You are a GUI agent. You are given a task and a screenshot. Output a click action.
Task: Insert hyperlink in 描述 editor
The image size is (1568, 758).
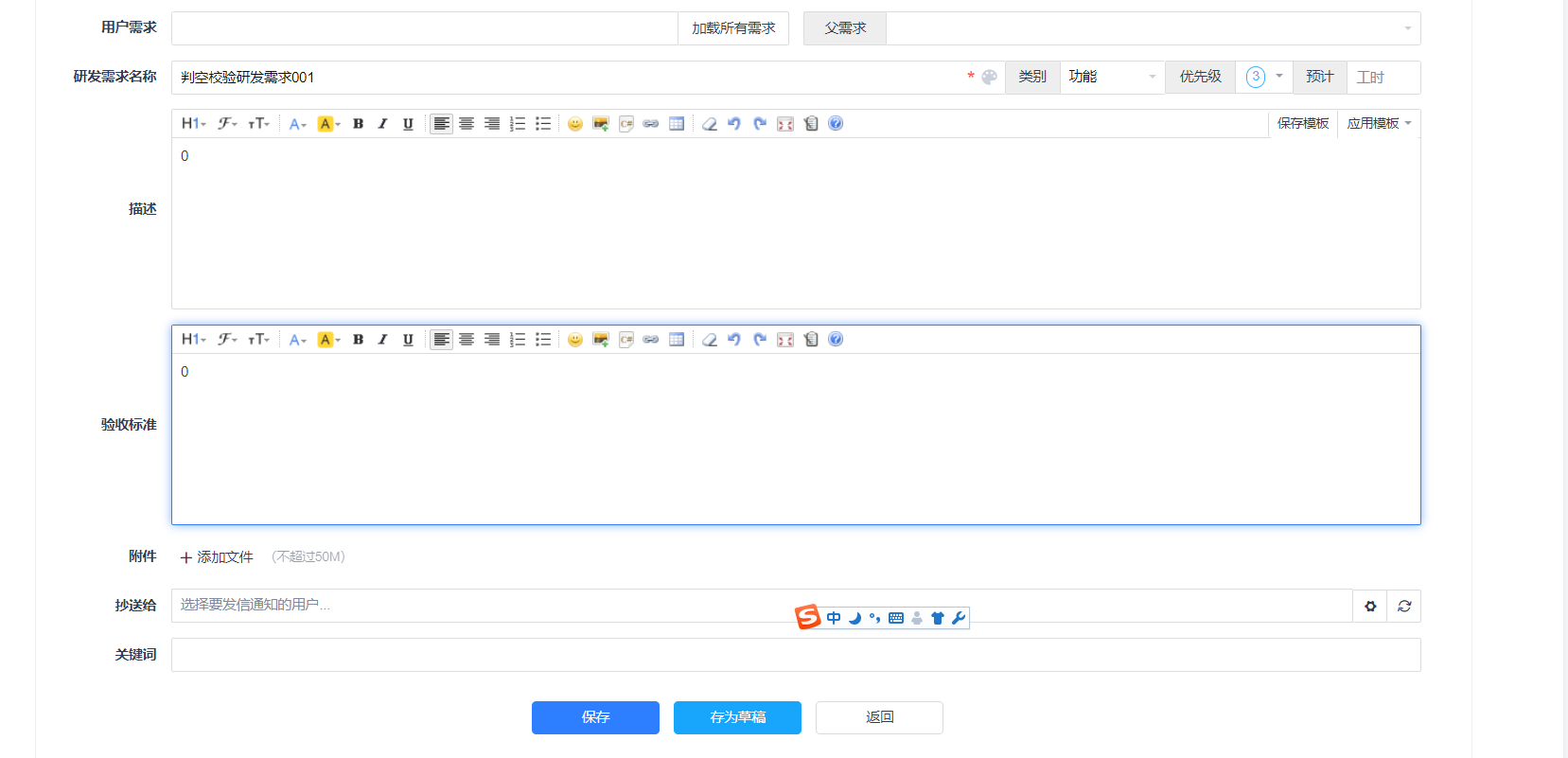click(x=651, y=124)
